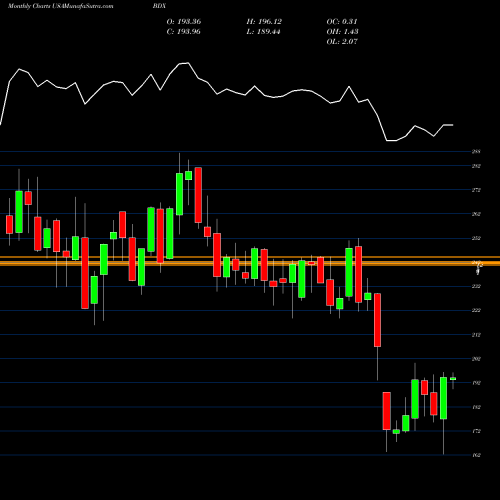Click the 252 price axis label

tap(476, 238)
